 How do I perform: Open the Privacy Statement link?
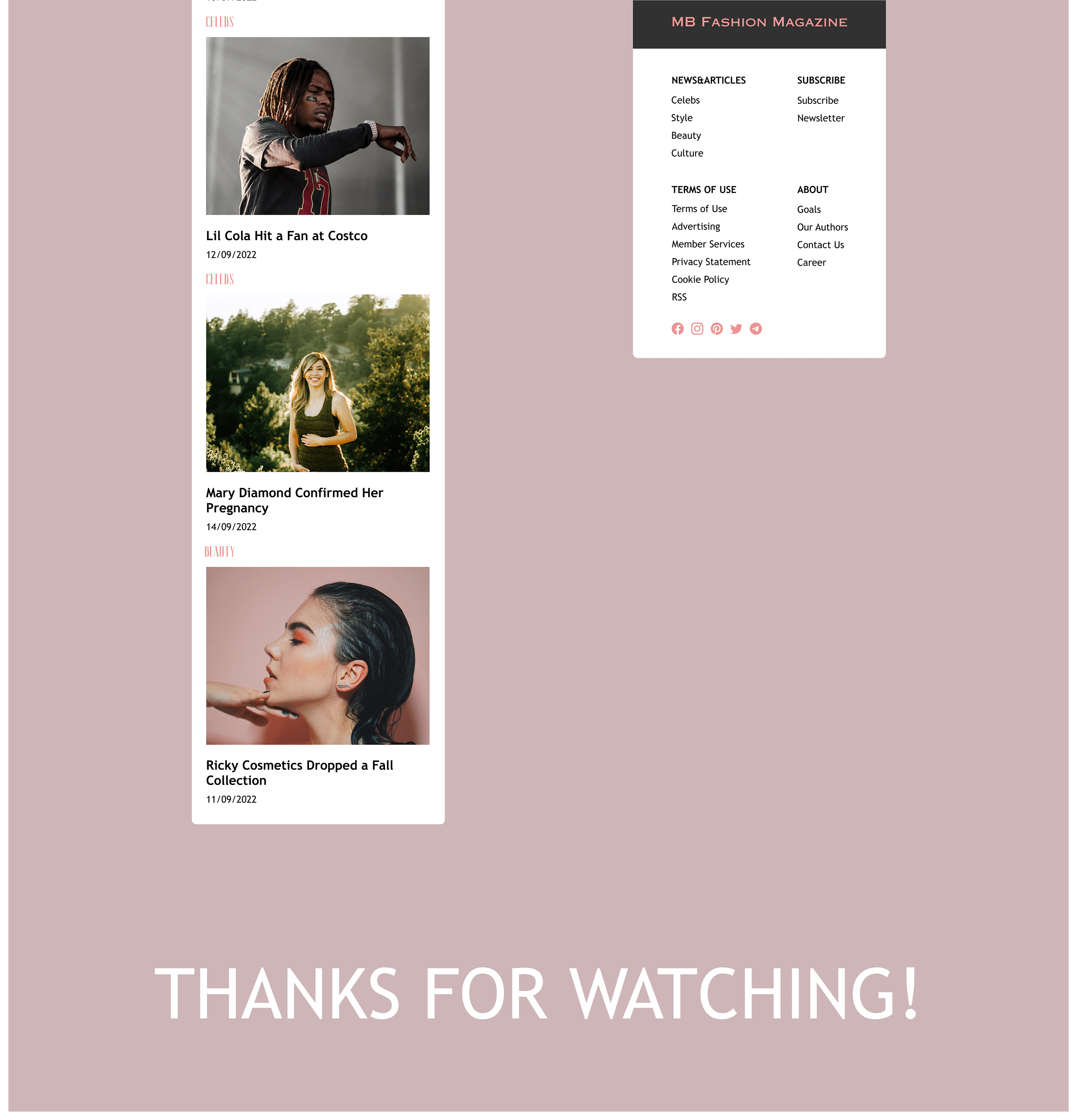tap(711, 262)
